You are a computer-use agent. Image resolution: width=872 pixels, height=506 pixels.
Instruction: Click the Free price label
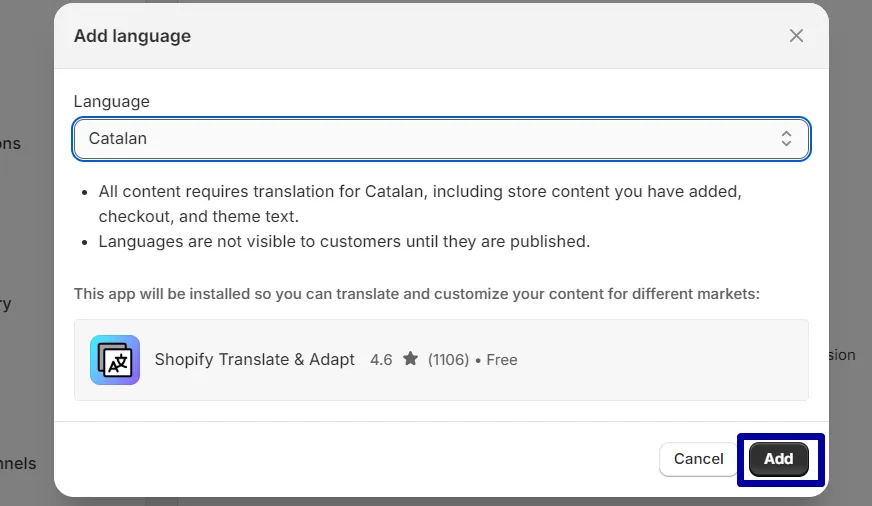pyautogui.click(x=502, y=360)
